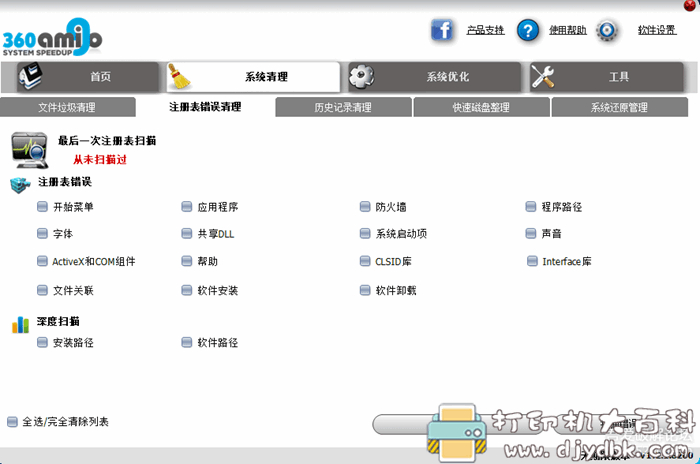Viewport: 700px width, 464px height.
Task: Check the CLSID库 option
Action: 365,261
